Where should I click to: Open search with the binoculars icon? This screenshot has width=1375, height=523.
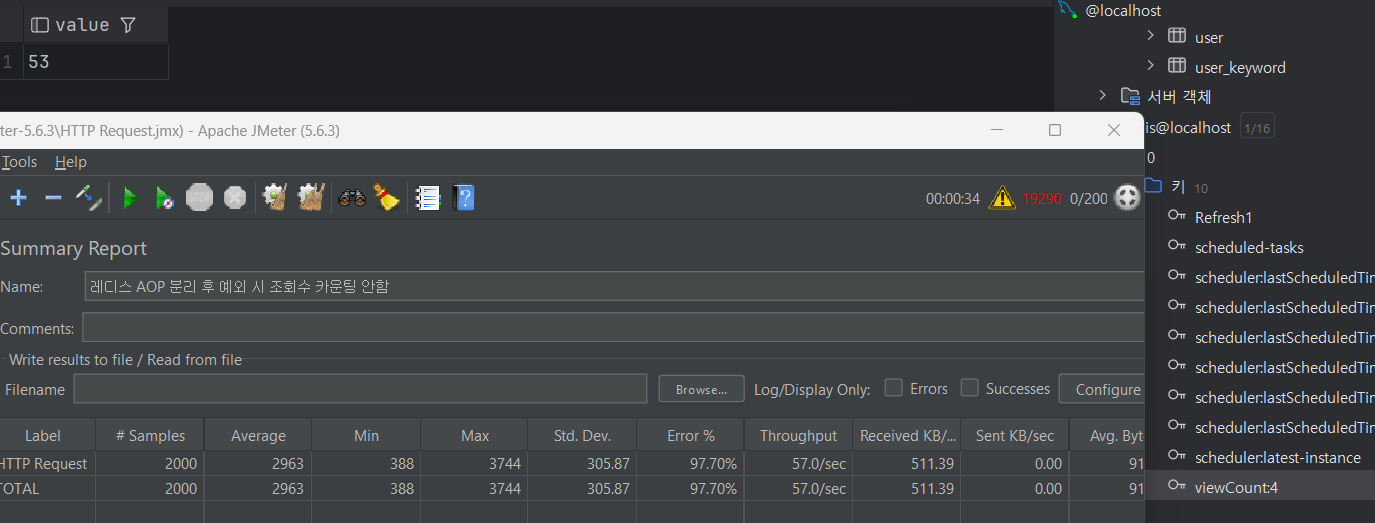pyautogui.click(x=351, y=198)
